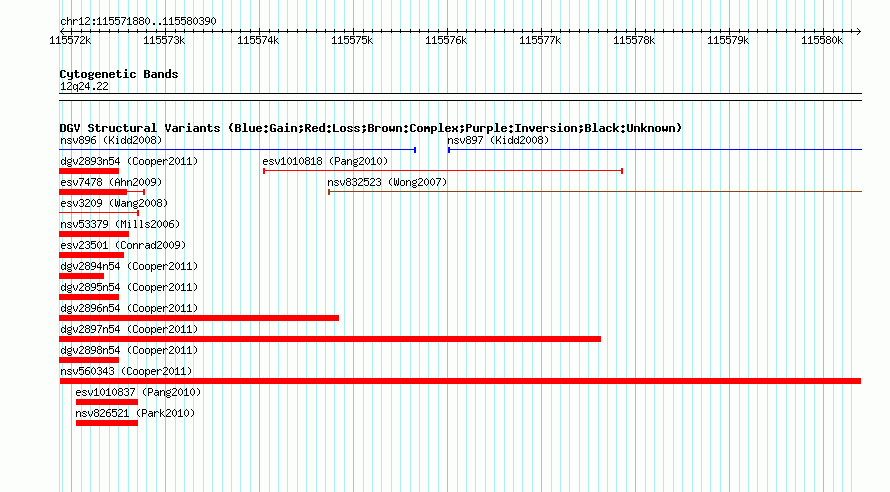
Task: Click the 115577k ruler label
Action: click(x=540, y=40)
